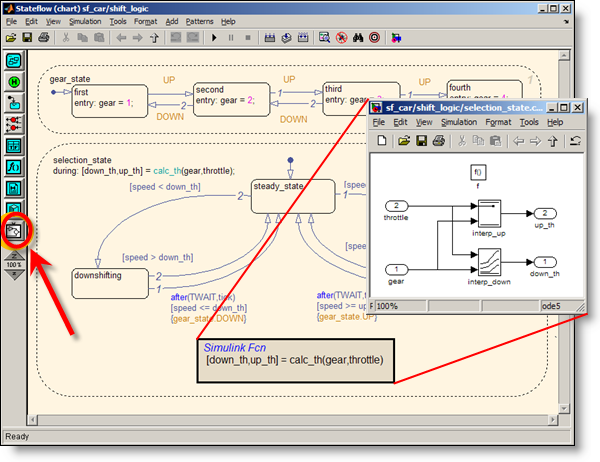Select the State tool in the palette
The height and width of the screenshot is (462, 600).
[15, 60]
